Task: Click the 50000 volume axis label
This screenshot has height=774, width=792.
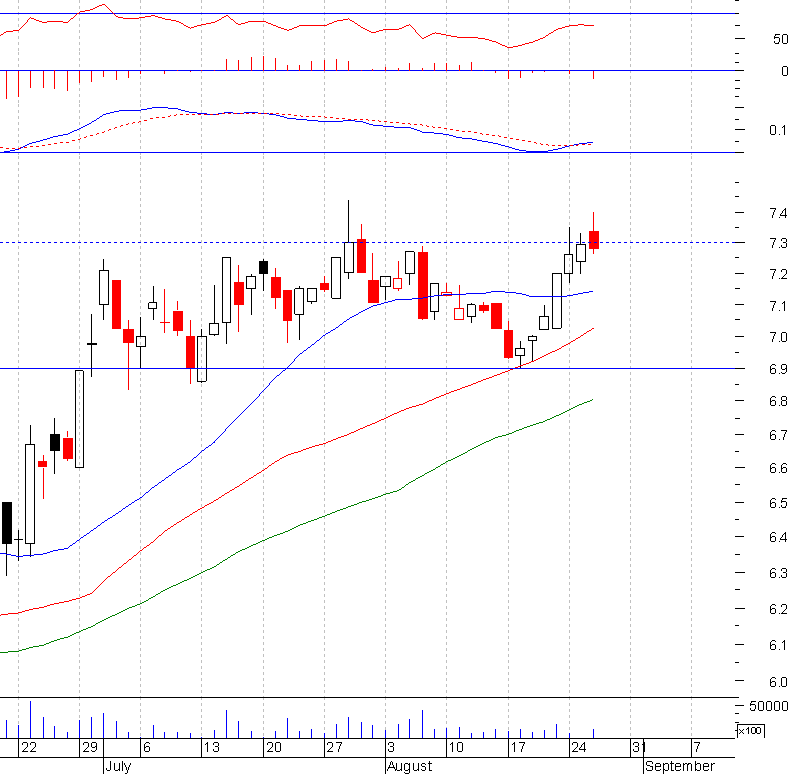Action: (x=768, y=706)
